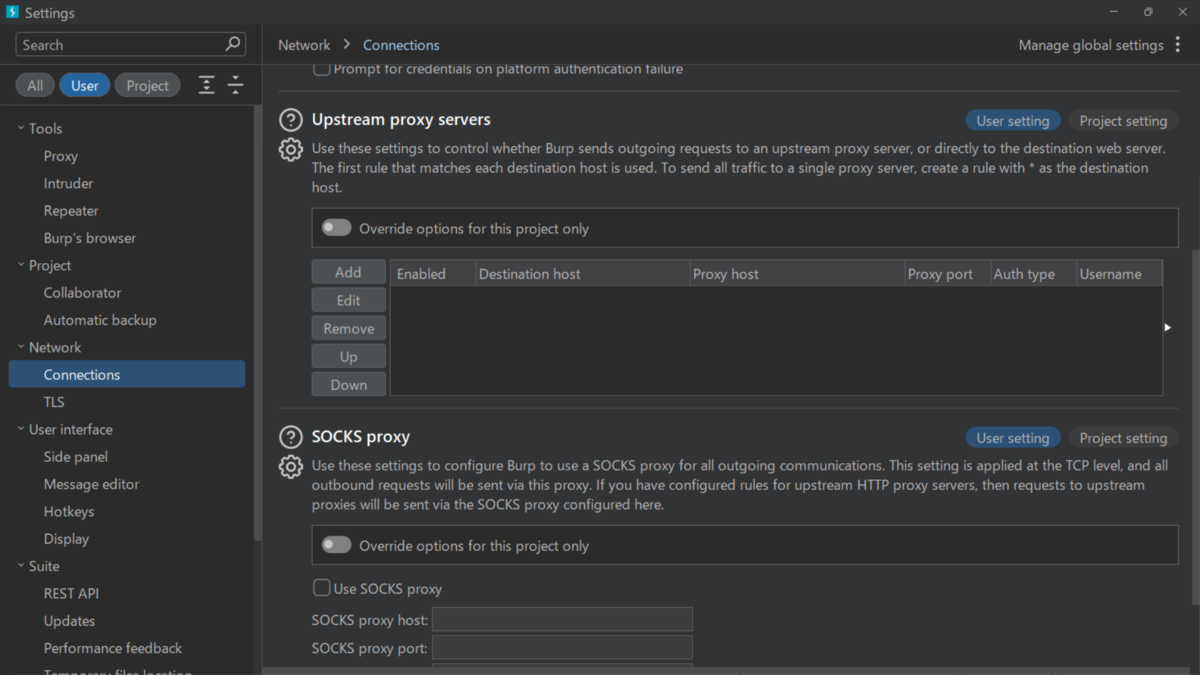Sort by Auth type column
1200x675 pixels.
[x=1032, y=273]
